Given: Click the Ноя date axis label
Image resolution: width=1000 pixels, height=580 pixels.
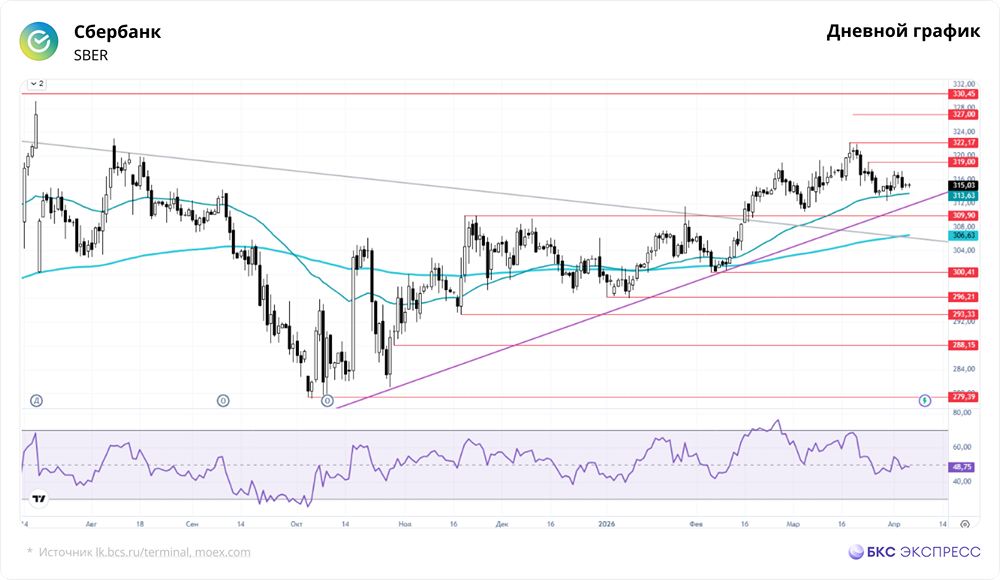Looking at the screenshot, I should [x=405, y=524].
